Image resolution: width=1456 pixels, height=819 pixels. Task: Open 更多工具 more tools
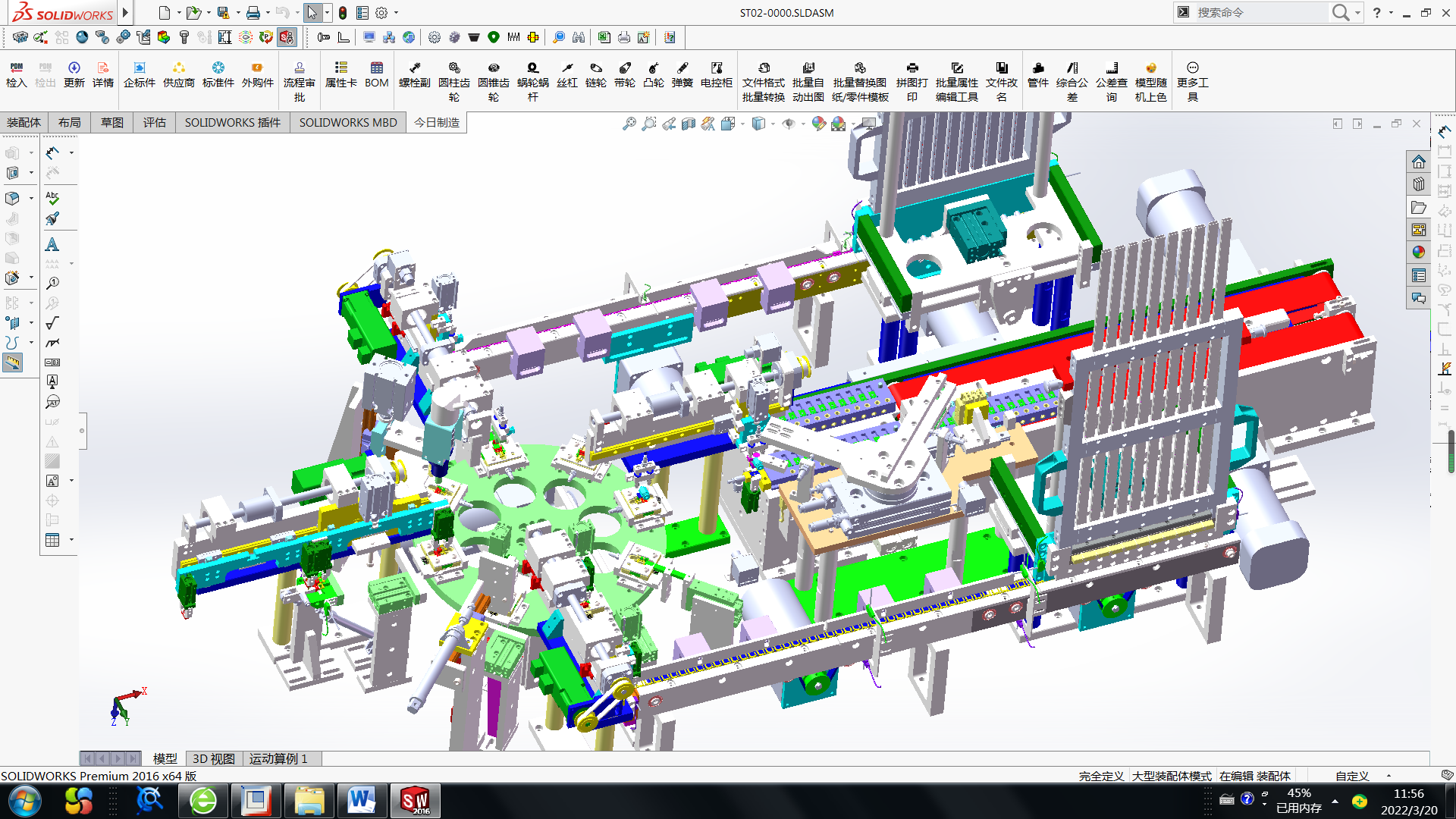(x=1193, y=81)
